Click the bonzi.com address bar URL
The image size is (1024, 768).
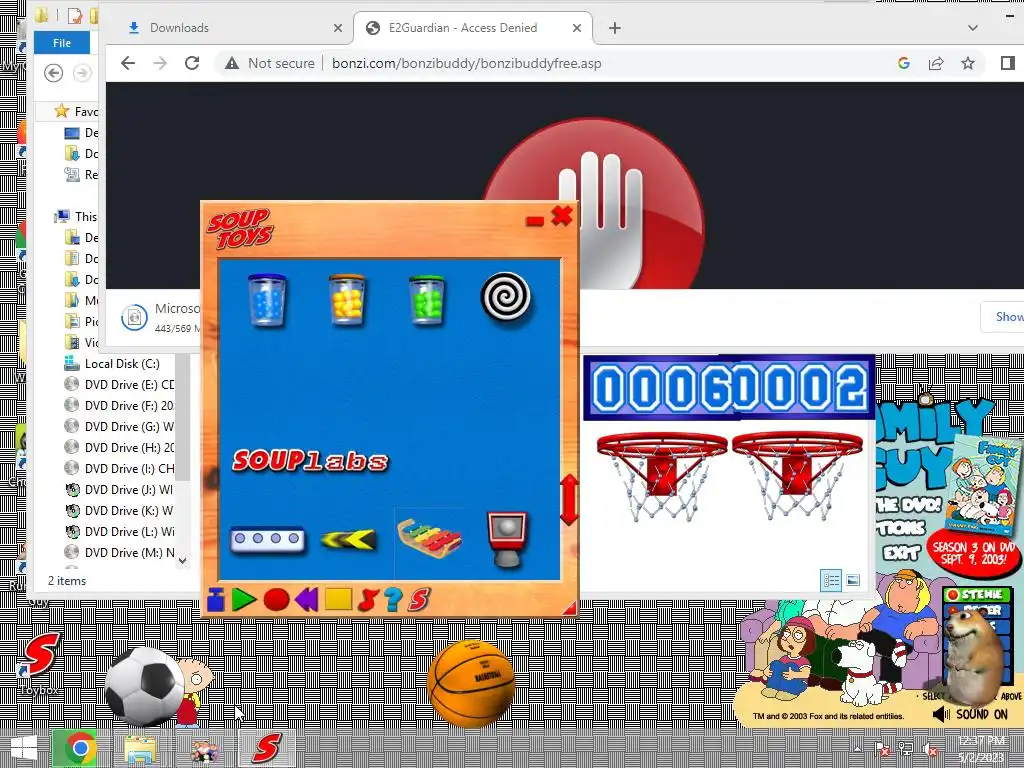point(466,63)
